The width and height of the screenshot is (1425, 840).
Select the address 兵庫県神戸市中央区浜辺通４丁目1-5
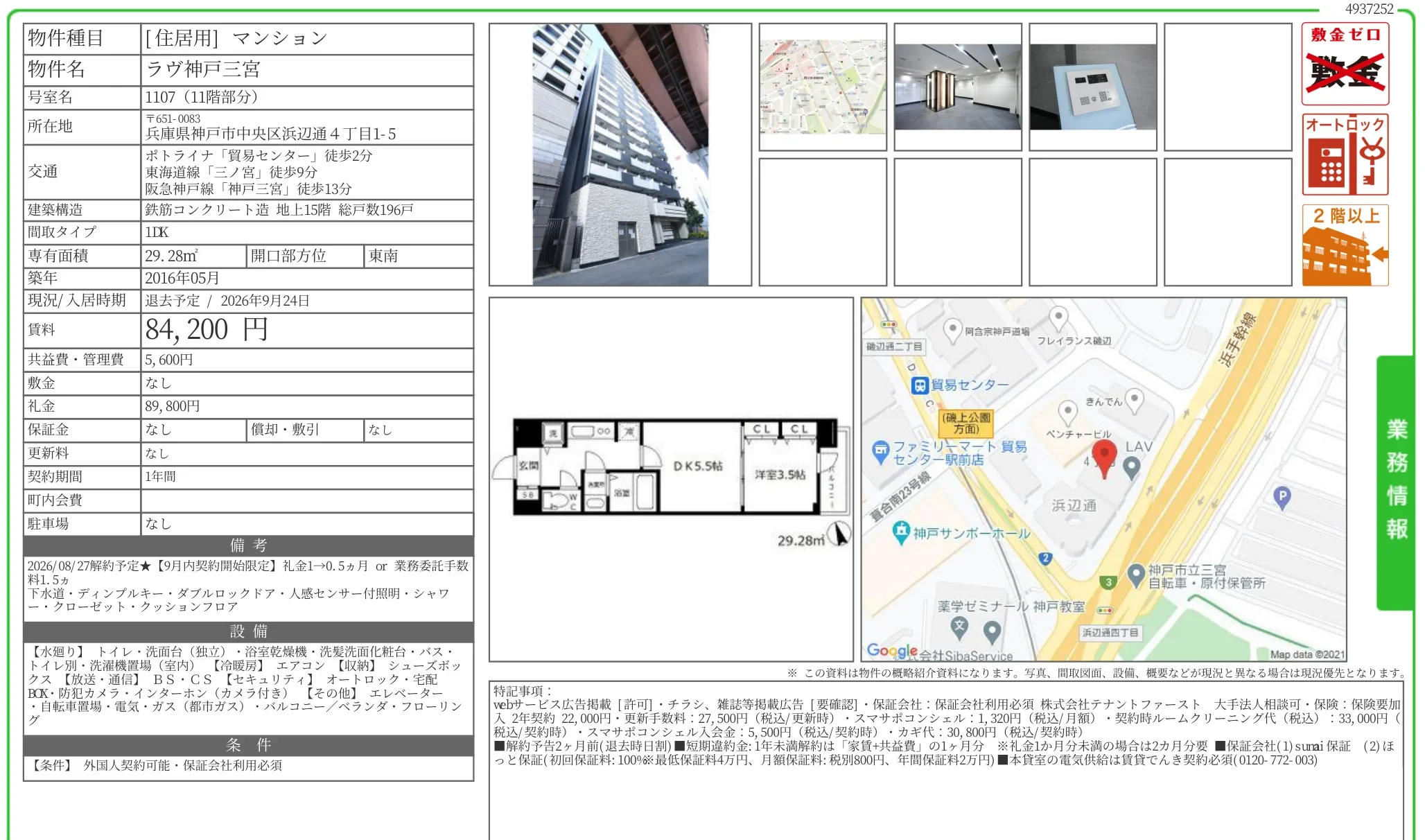coord(270,134)
